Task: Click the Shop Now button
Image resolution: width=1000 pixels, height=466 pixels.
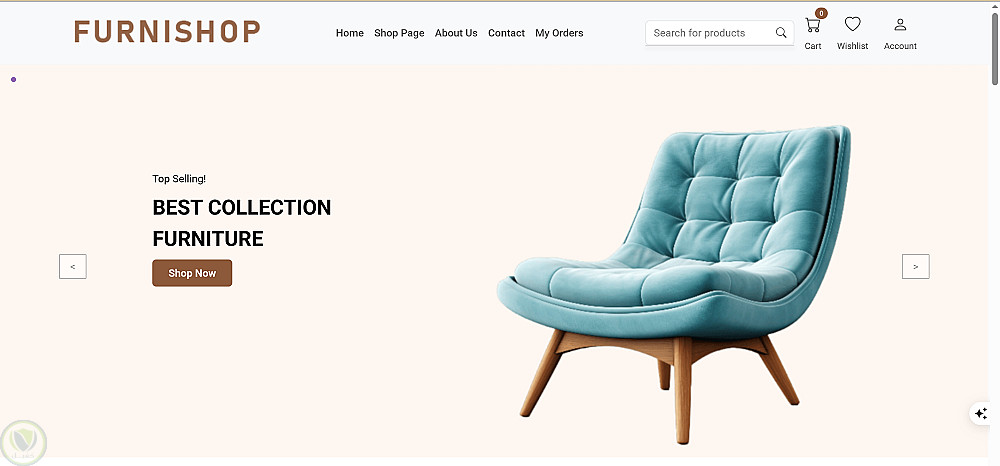Action: click(x=192, y=273)
